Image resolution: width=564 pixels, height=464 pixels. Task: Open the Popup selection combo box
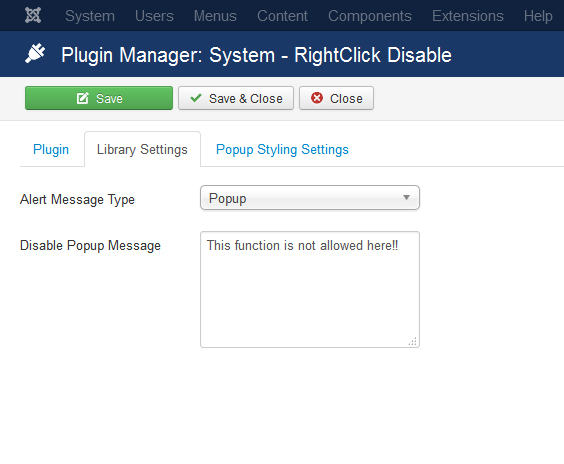click(x=310, y=197)
